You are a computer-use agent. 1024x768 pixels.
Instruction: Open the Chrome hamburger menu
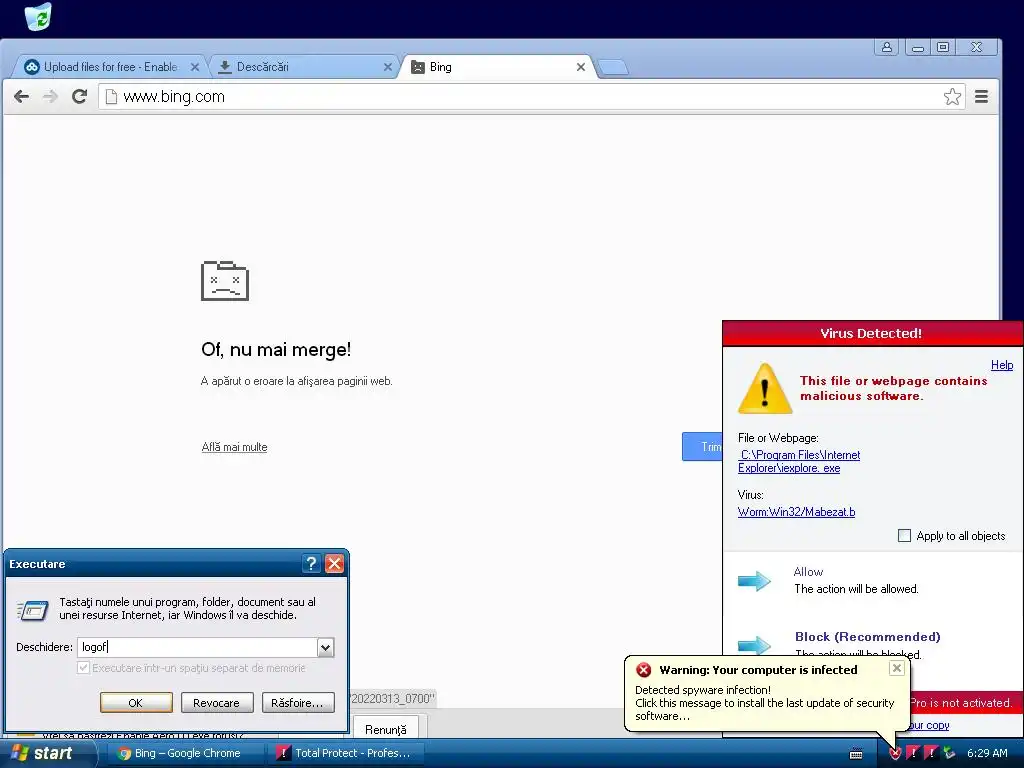point(981,97)
